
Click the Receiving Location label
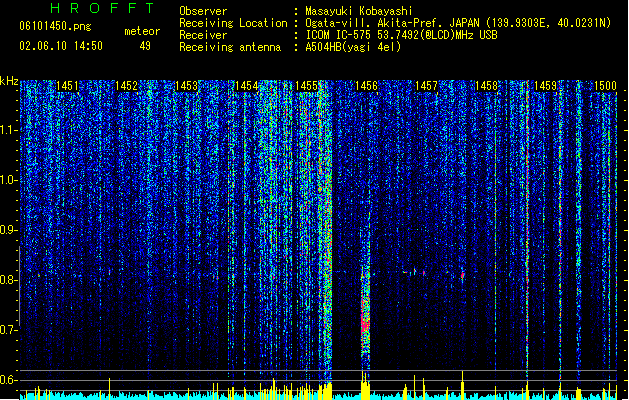[x=233, y=23]
